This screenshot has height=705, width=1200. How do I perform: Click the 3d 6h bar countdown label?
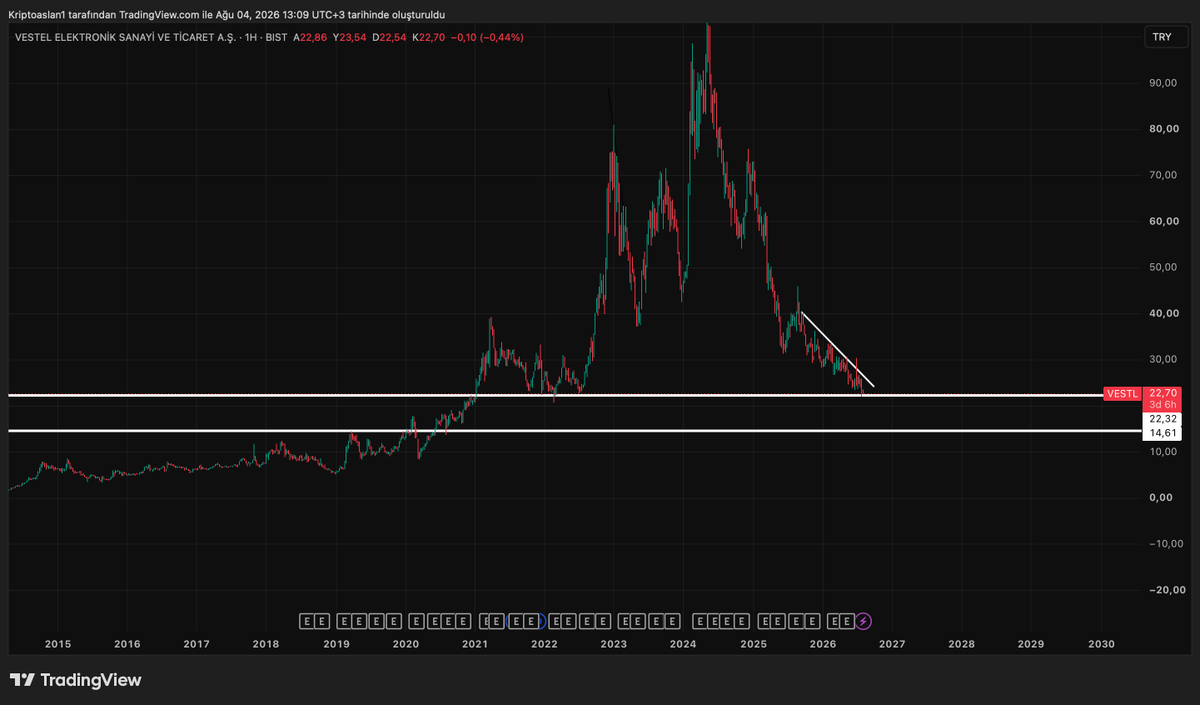tap(1162, 404)
